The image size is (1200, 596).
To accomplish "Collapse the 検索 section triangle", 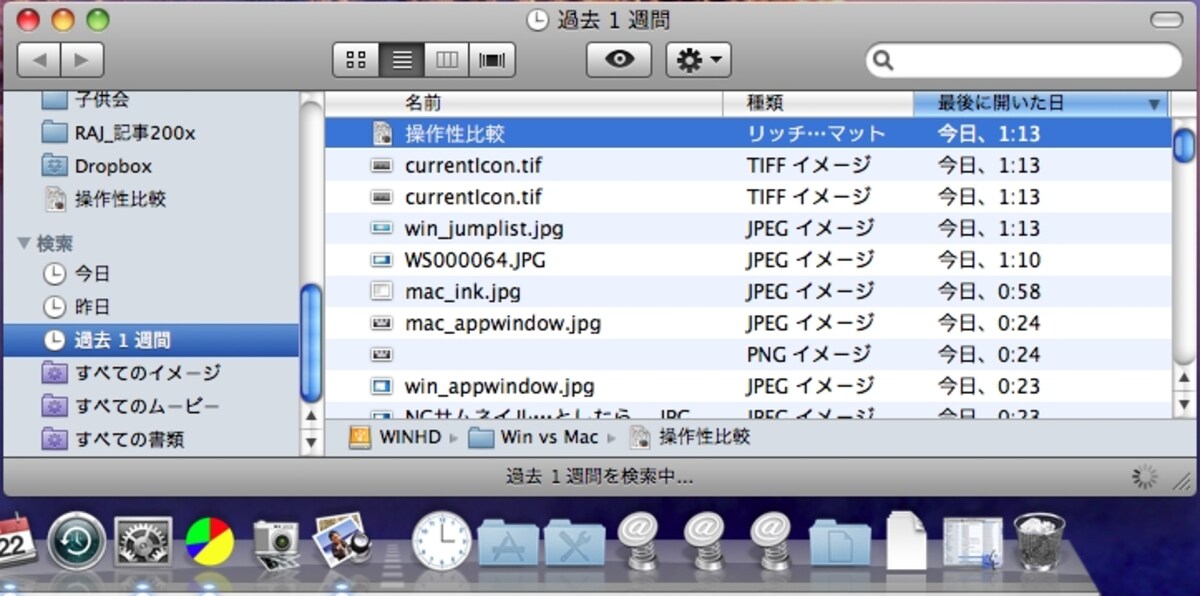I will click(x=24, y=244).
